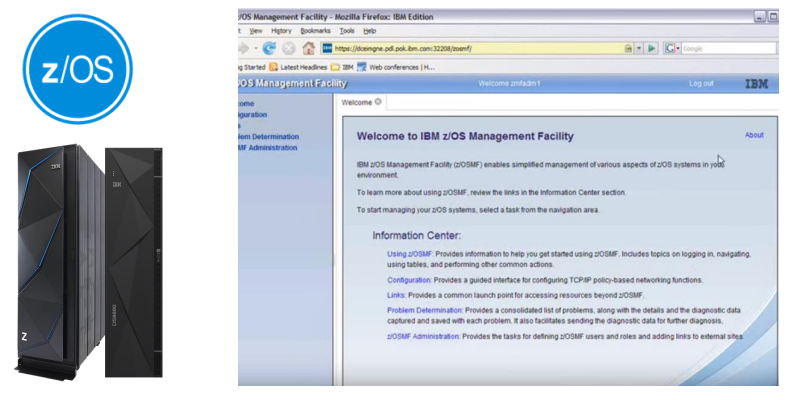Click the blue z/OS circle logo

[77, 69]
